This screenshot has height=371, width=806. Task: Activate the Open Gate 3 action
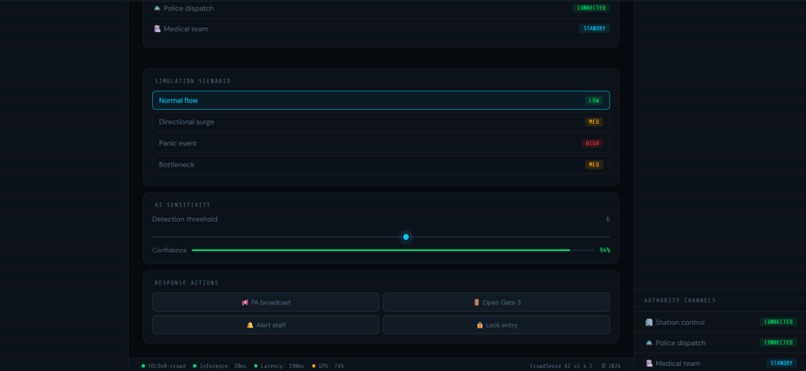click(x=497, y=302)
